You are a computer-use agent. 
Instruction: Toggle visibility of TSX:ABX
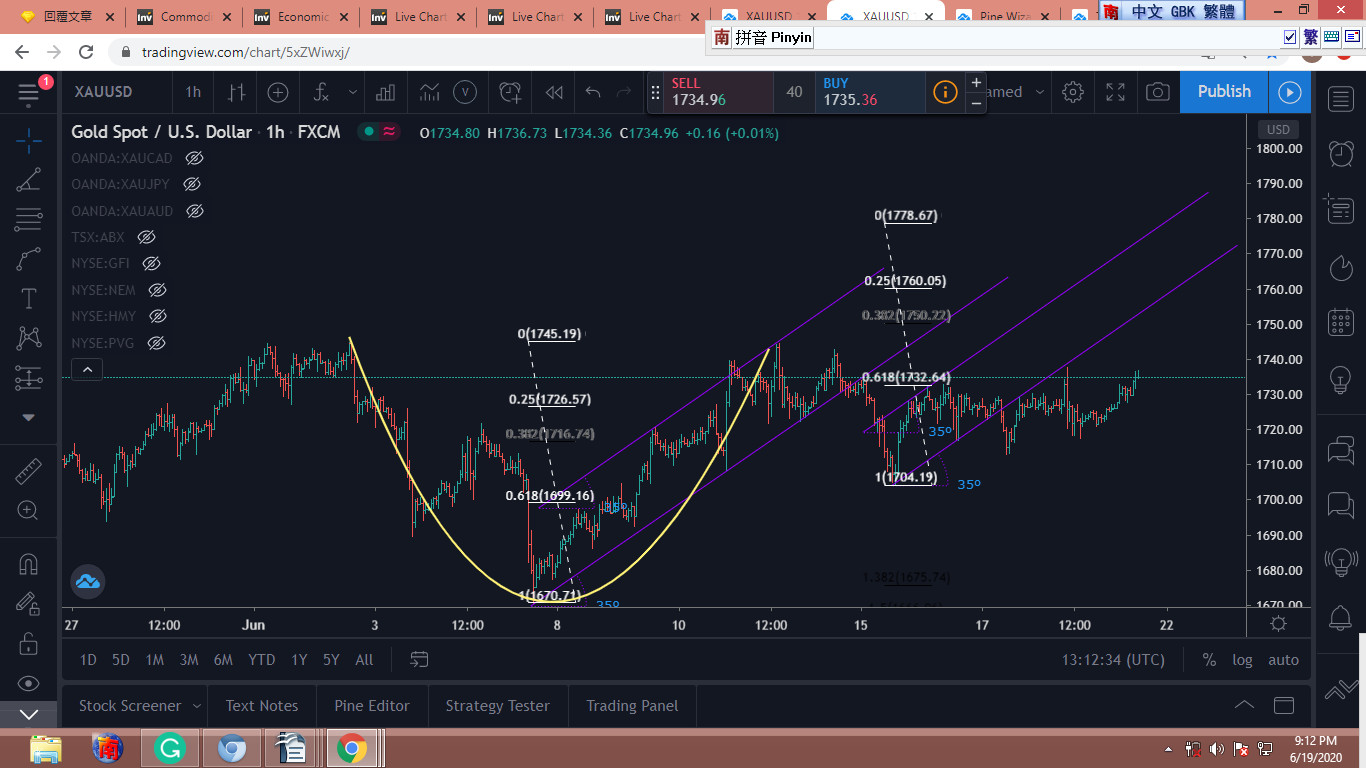146,237
